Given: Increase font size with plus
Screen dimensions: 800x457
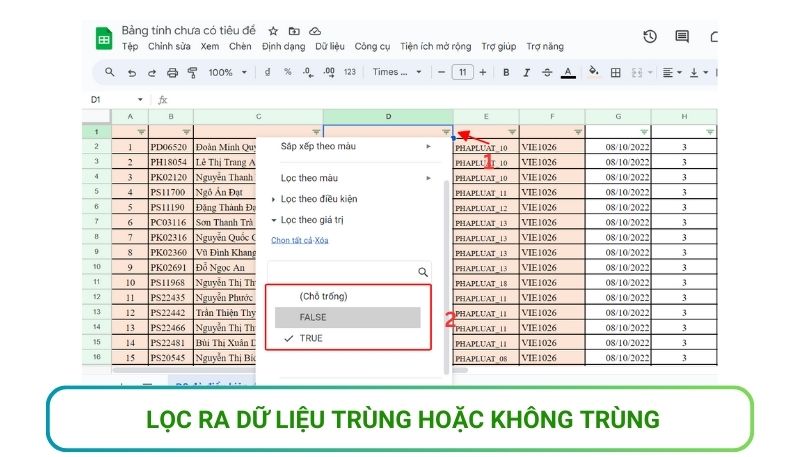Looking at the screenshot, I should pos(483,72).
